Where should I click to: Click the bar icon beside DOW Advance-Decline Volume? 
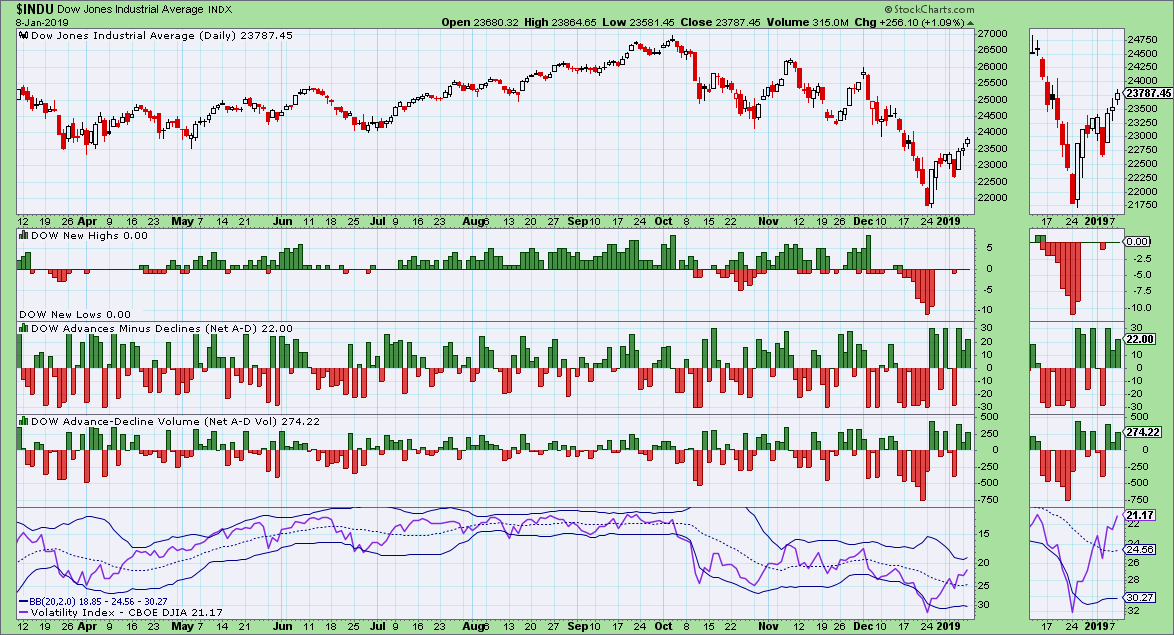[24, 421]
